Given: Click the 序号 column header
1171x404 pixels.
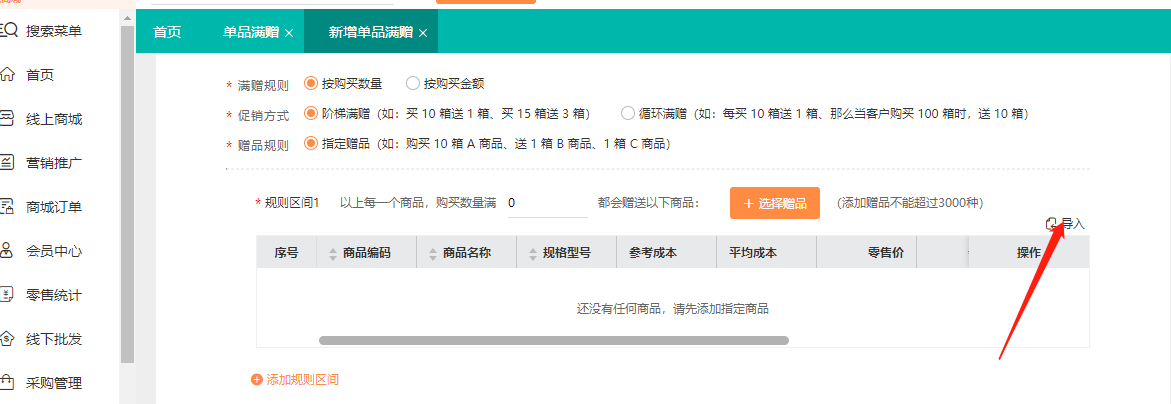Looking at the screenshot, I should coord(286,252).
